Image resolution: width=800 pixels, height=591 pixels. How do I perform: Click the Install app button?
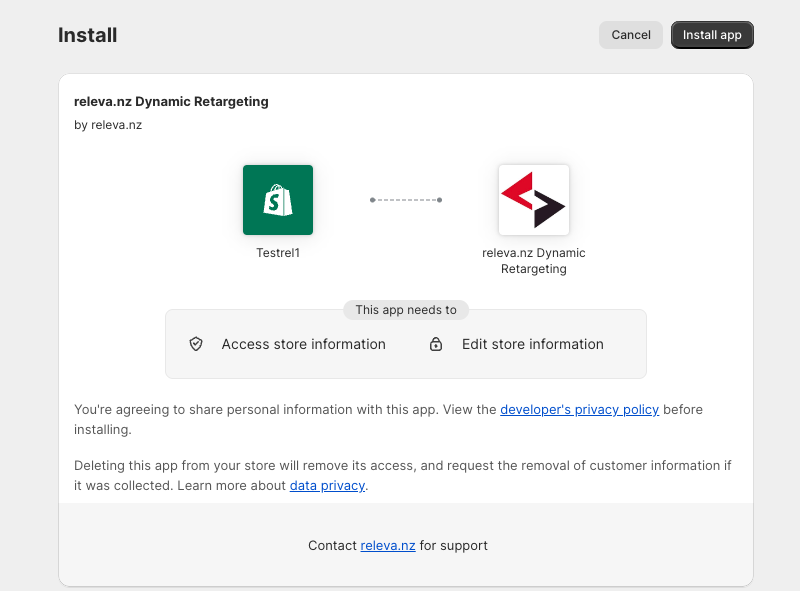click(712, 35)
